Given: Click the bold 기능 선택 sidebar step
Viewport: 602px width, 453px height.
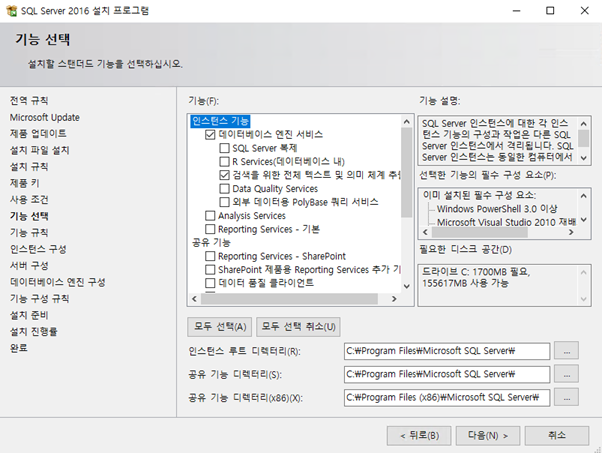Looking at the screenshot, I should click(x=29, y=216).
